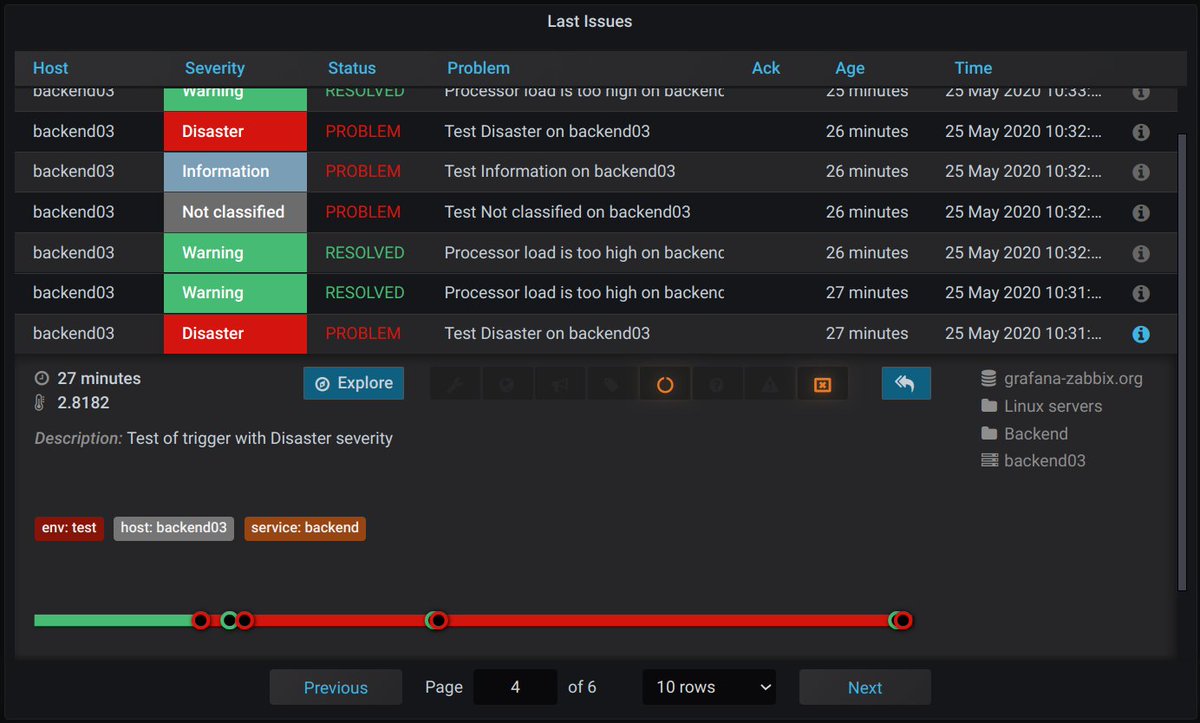Click info icon on Test Information row
Image resolution: width=1200 pixels, height=723 pixels.
(1141, 172)
